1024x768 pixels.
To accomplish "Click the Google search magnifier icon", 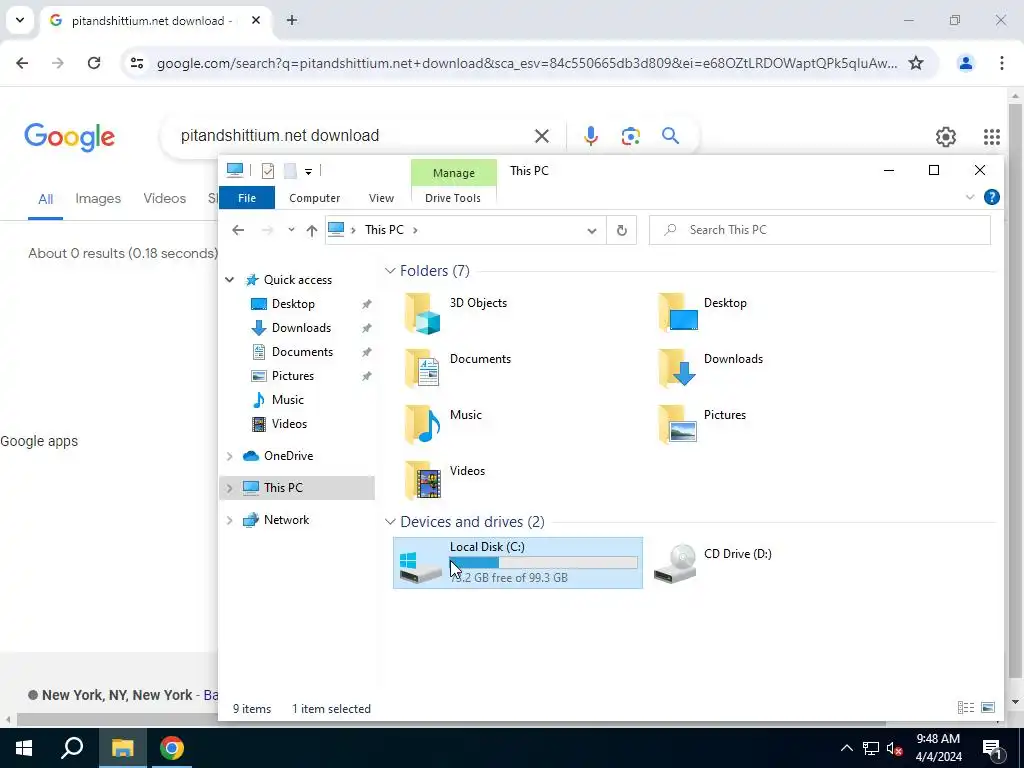I will [671, 136].
